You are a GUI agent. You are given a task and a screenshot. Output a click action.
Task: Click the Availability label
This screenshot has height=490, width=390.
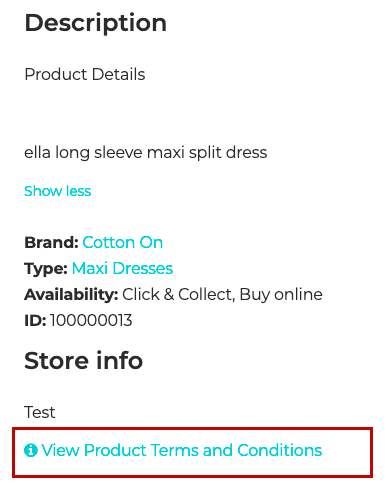(x=71, y=294)
